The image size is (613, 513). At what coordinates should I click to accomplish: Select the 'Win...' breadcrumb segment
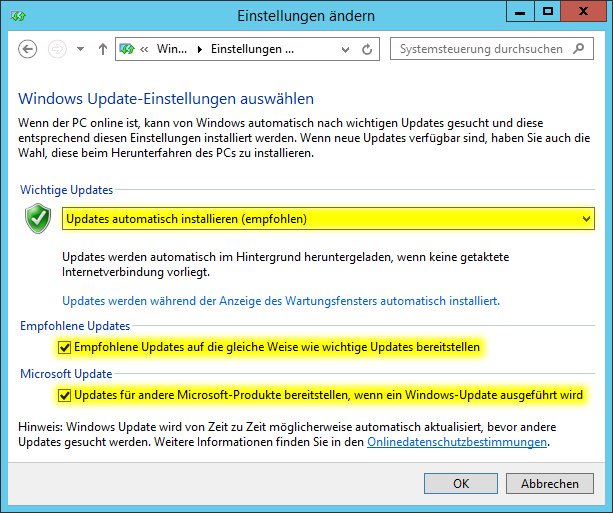point(172,49)
